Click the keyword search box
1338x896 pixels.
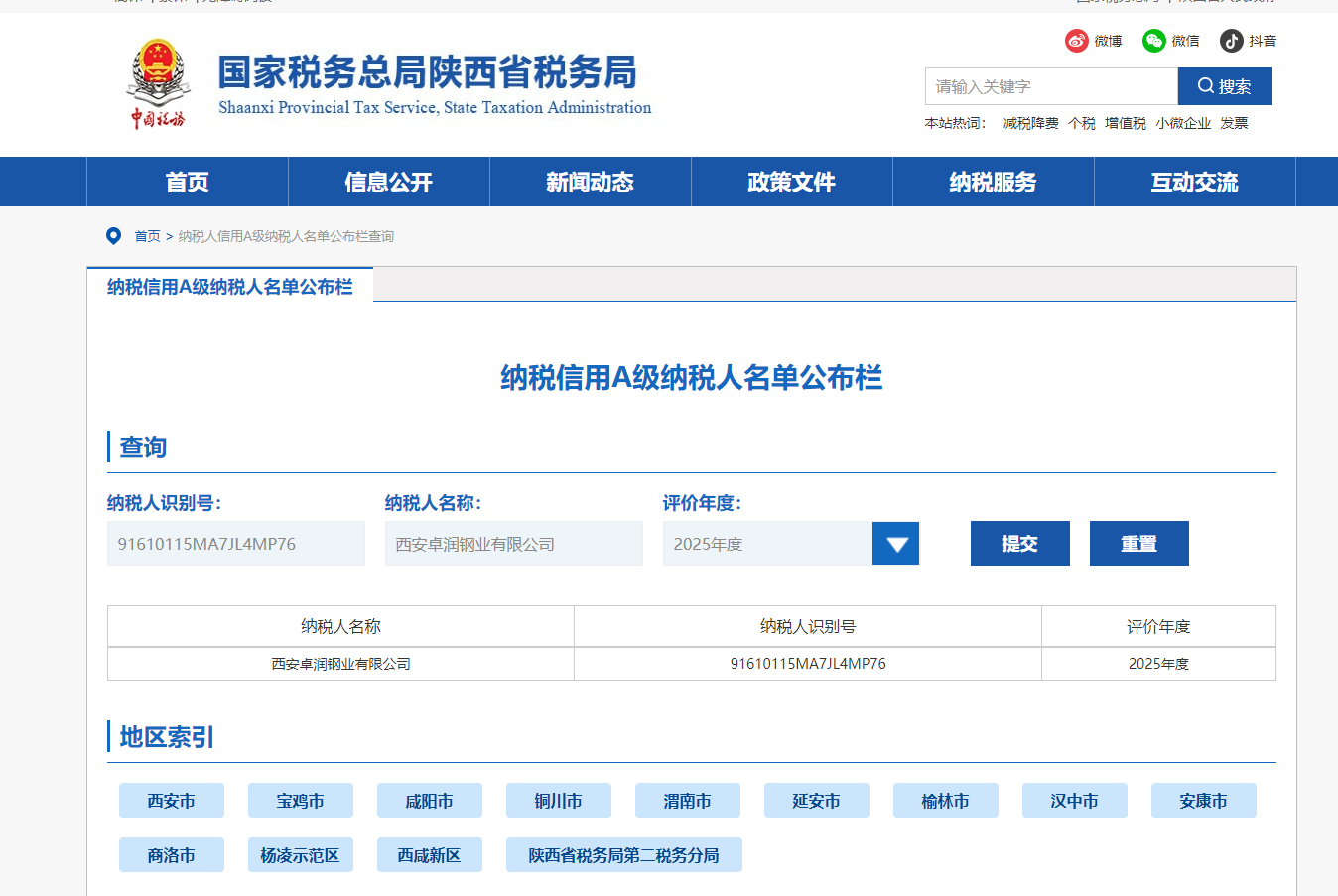[1052, 86]
